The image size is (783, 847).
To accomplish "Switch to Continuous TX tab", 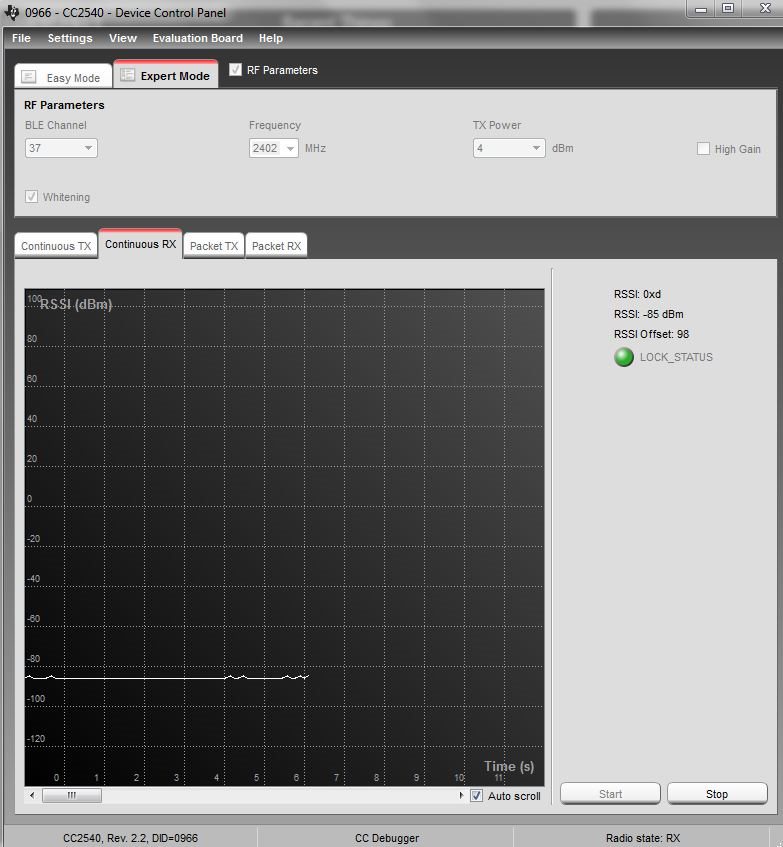I will (56, 246).
